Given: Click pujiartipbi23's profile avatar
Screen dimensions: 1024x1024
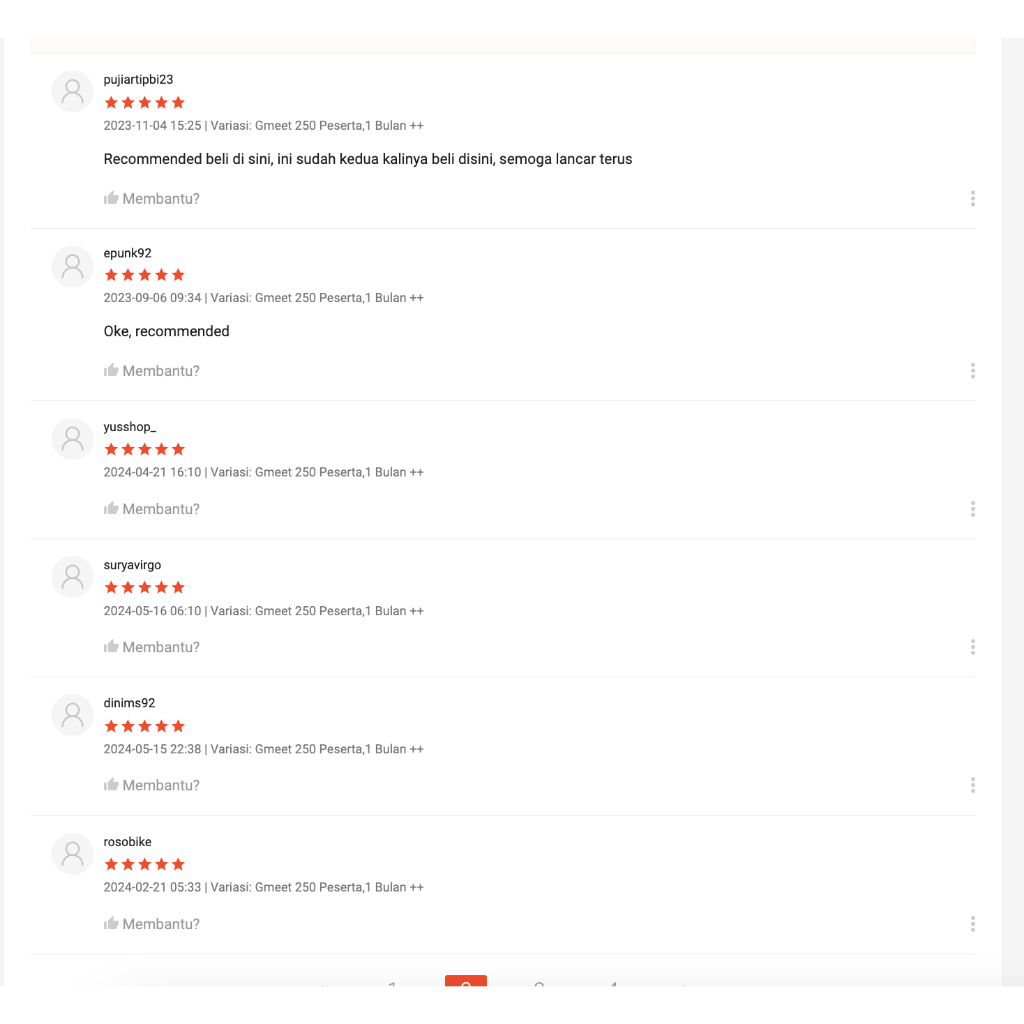Looking at the screenshot, I should click(x=72, y=91).
